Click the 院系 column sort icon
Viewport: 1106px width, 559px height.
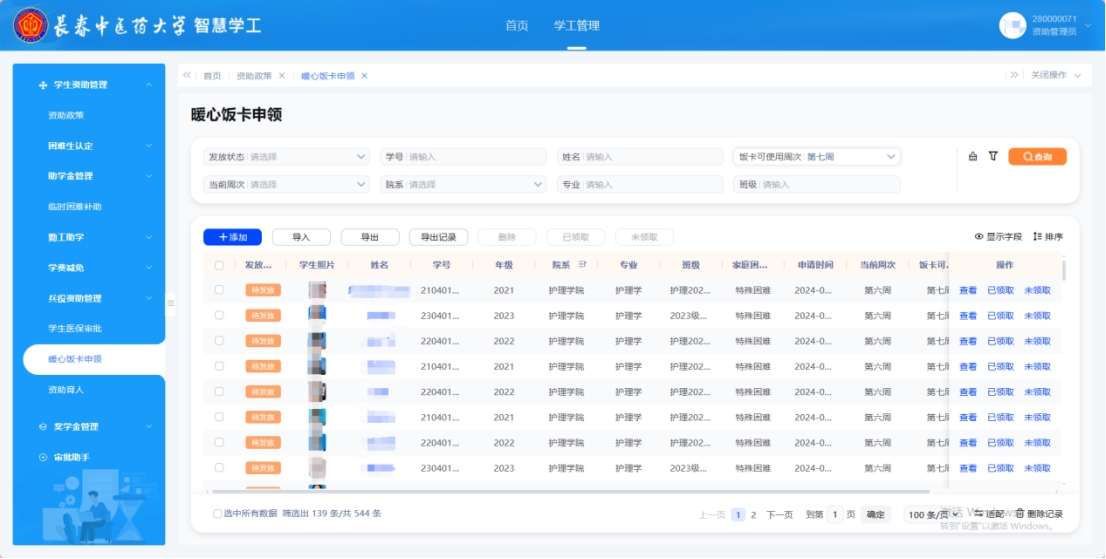[x=582, y=264]
